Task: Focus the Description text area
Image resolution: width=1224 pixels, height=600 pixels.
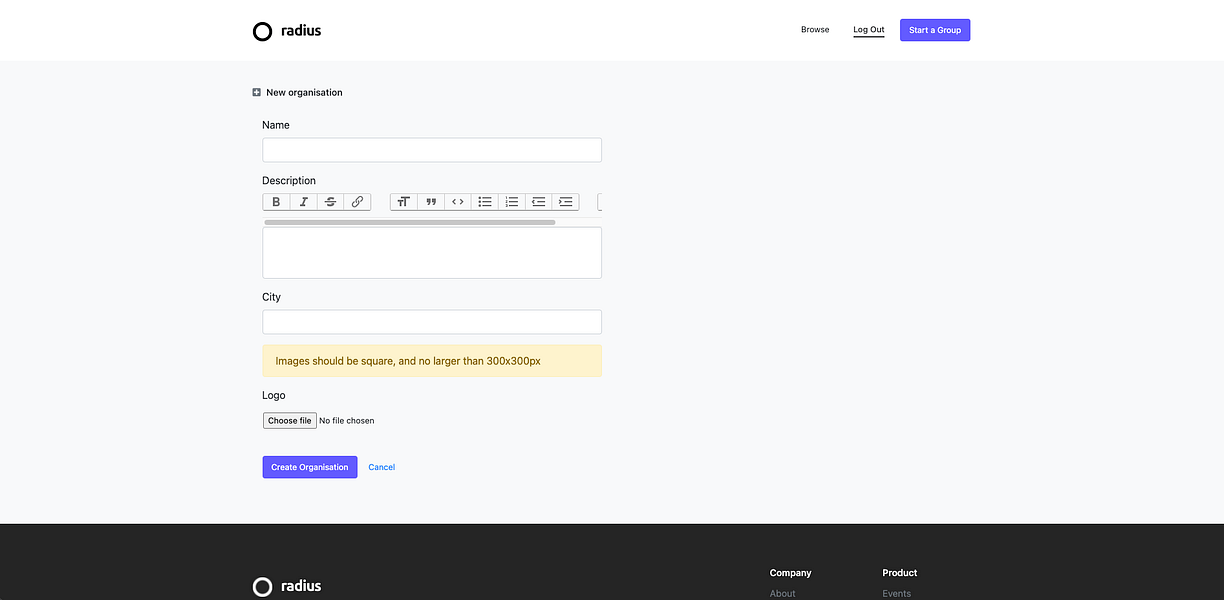Action: coord(432,253)
